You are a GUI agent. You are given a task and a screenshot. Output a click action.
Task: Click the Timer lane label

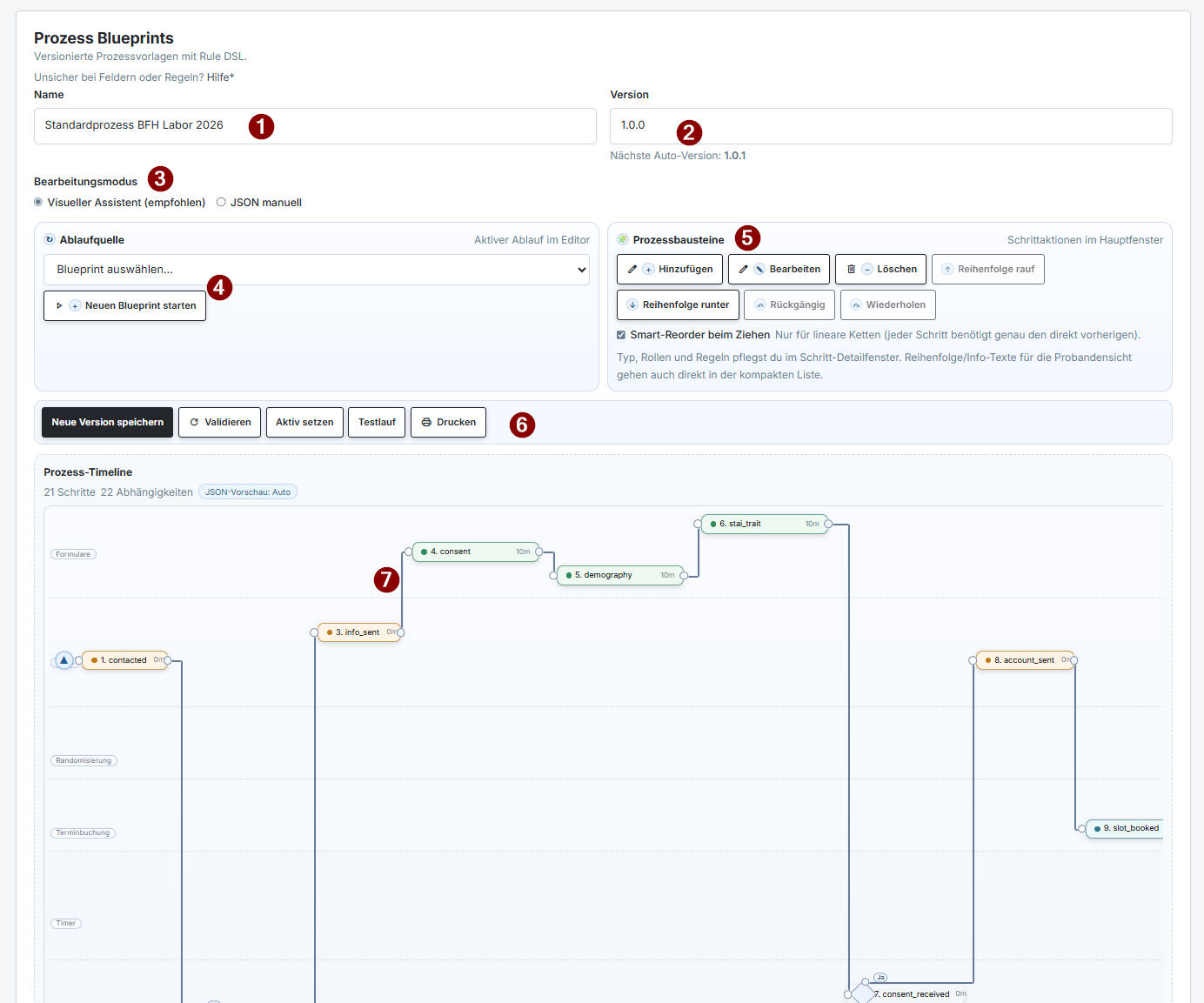[65, 923]
